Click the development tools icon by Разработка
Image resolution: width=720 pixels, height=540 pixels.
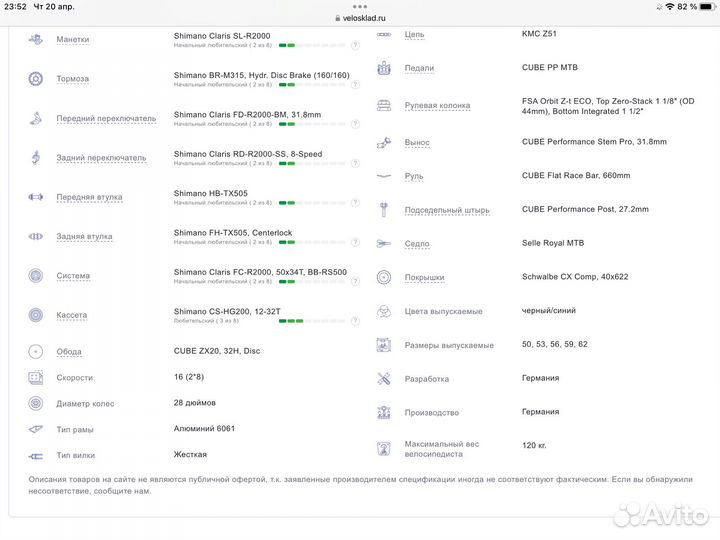384,379
